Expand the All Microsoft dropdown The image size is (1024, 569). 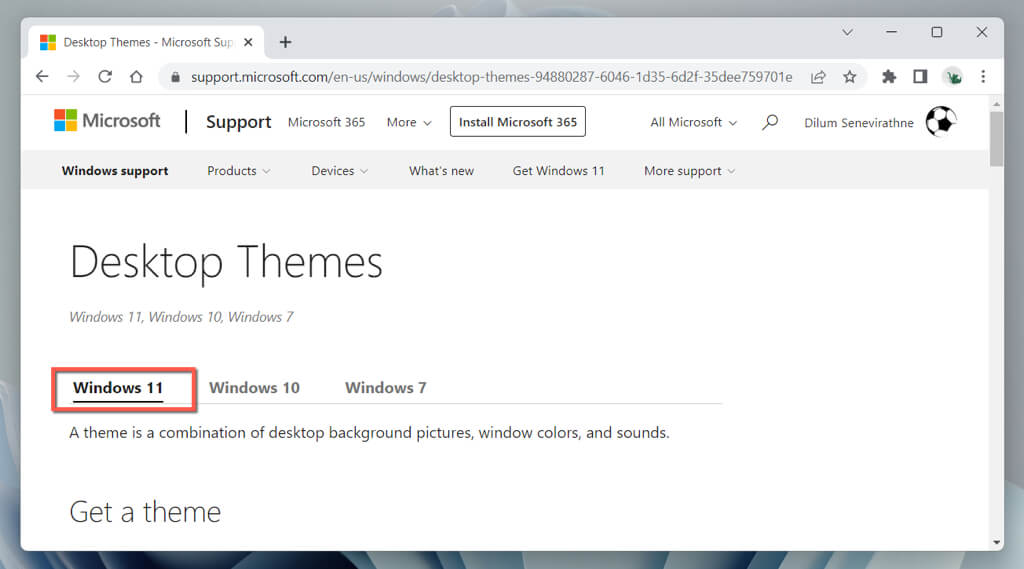[693, 123]
